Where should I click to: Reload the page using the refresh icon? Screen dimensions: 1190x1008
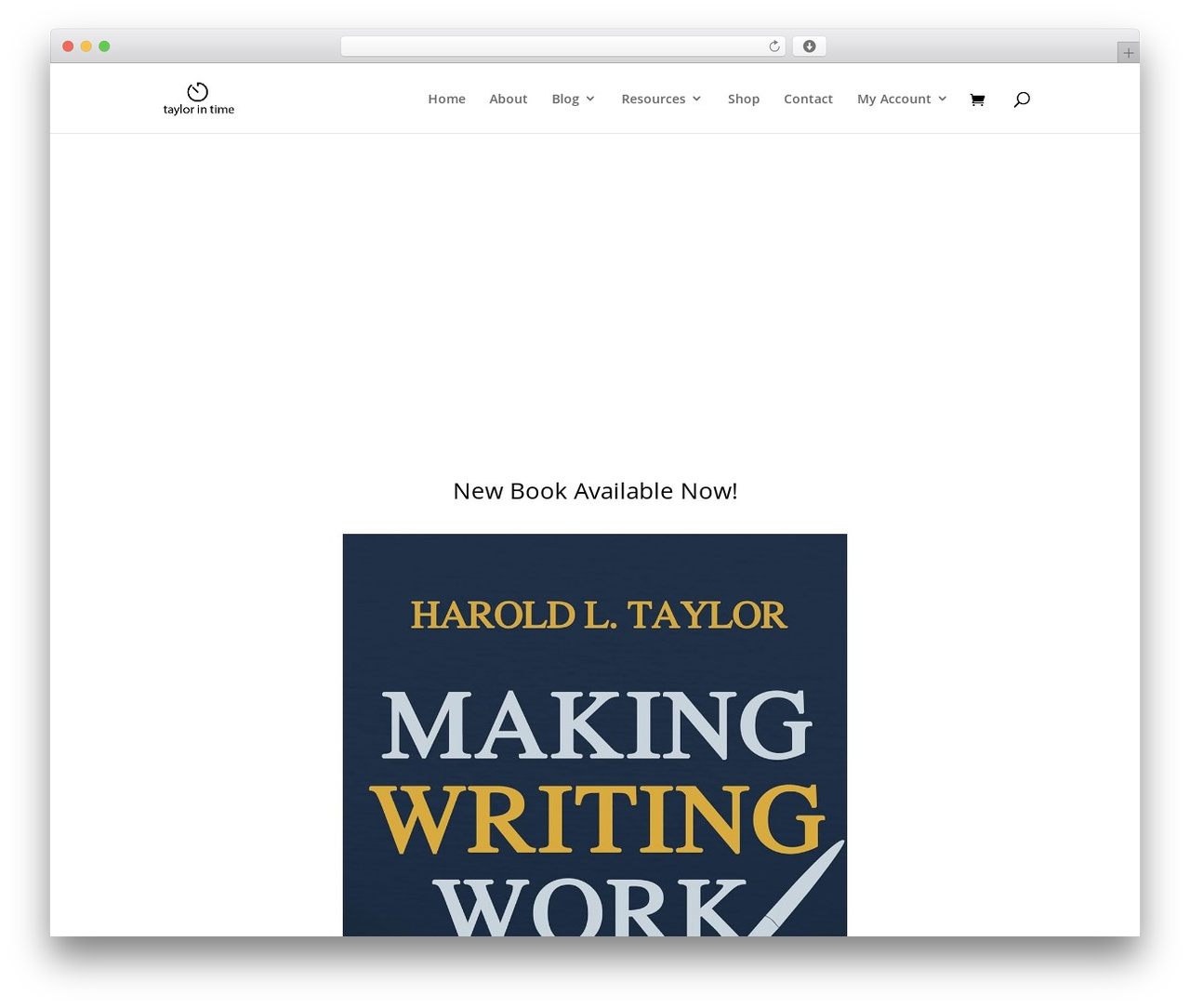coord(773,46)
